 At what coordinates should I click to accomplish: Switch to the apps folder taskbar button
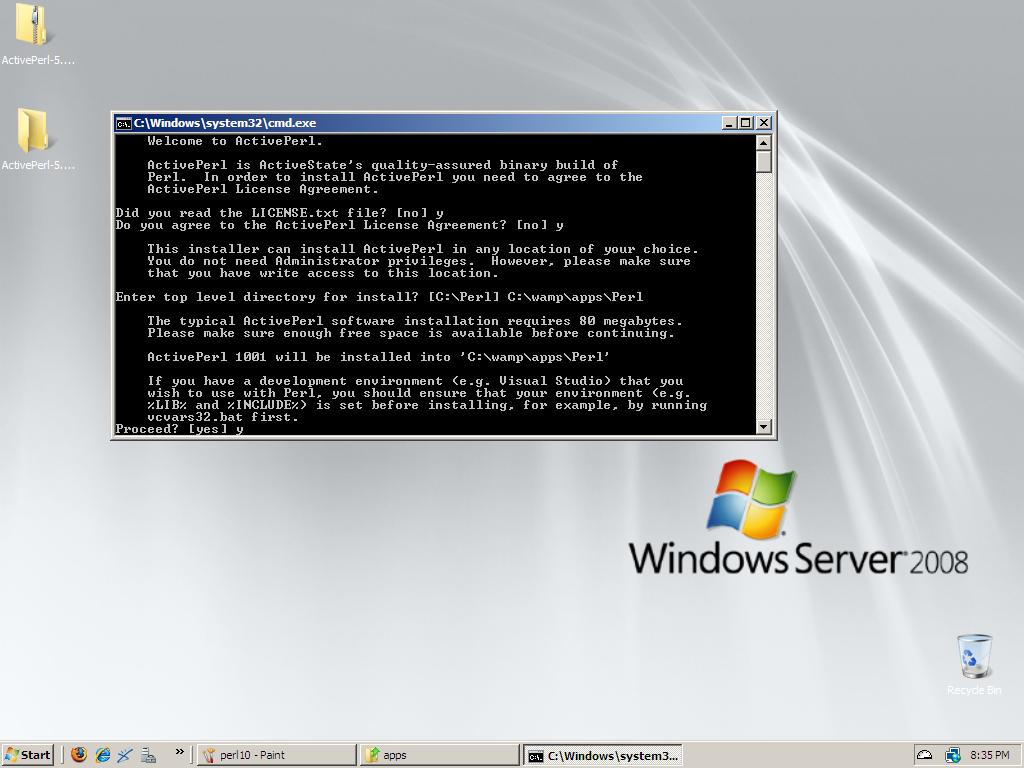click(x=440, y=755)
